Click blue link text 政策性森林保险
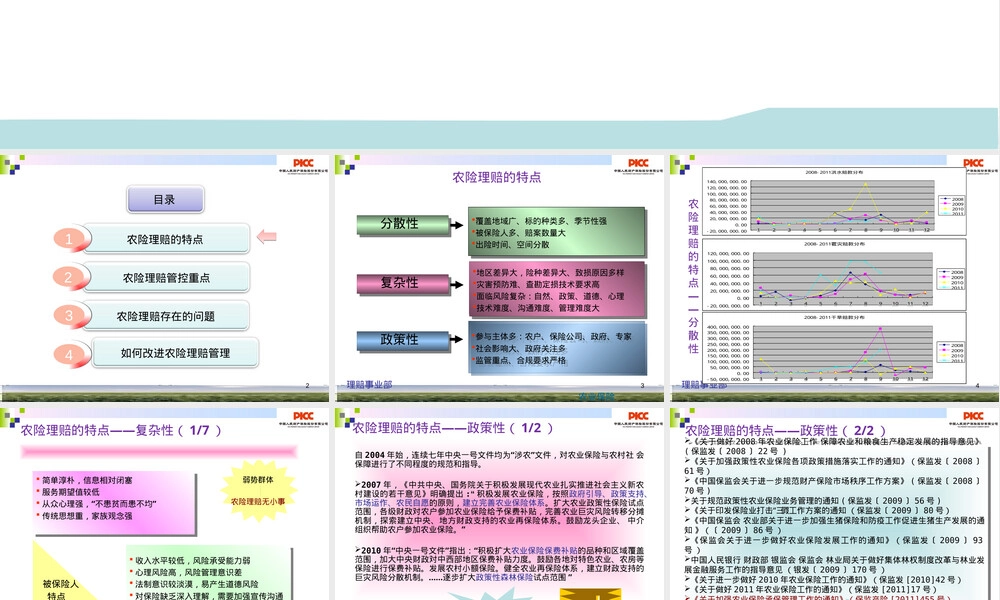The width and height of the screenshot is (1000, 600). click(x=504, y=577)
